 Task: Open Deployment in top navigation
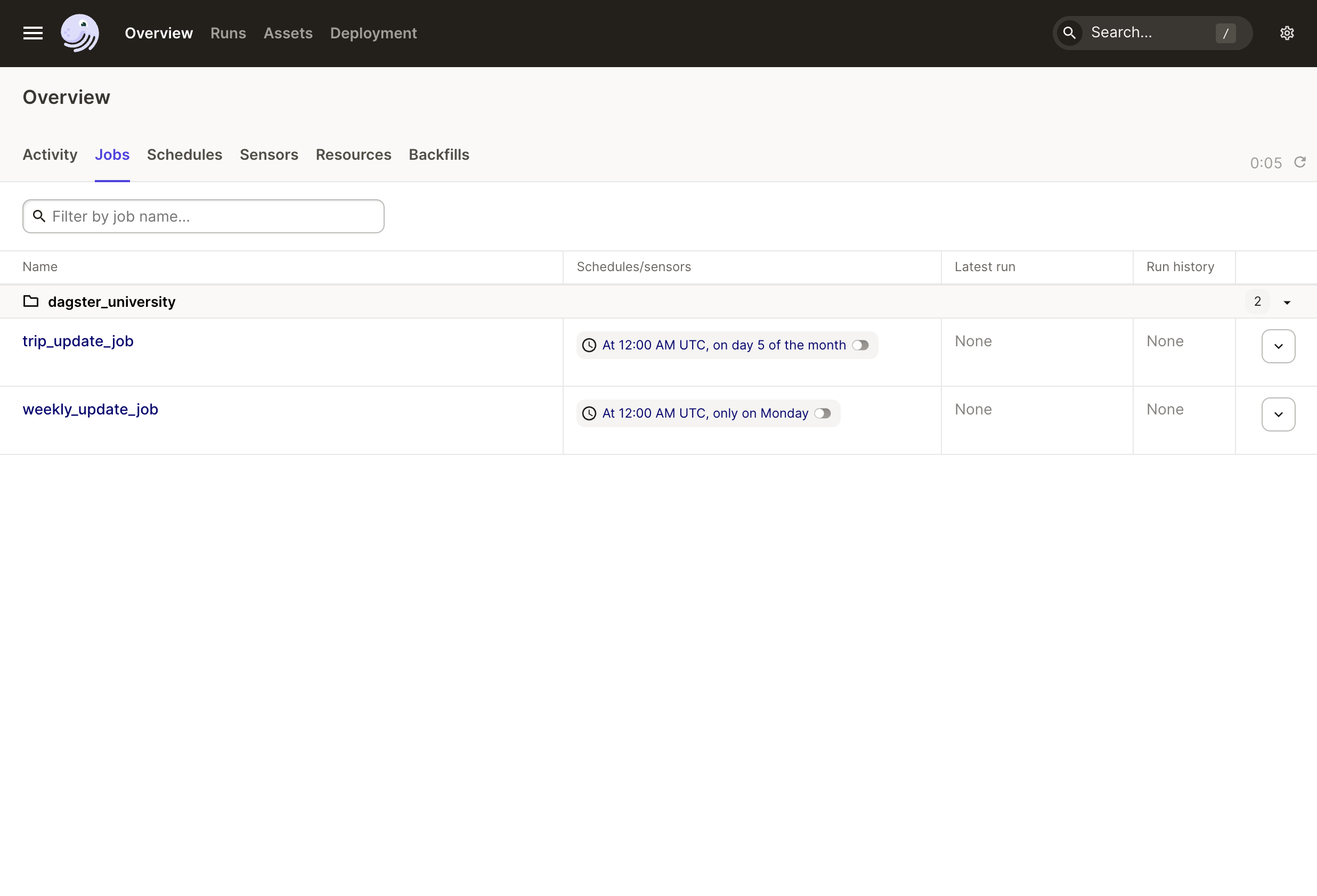tap(373, 33)
